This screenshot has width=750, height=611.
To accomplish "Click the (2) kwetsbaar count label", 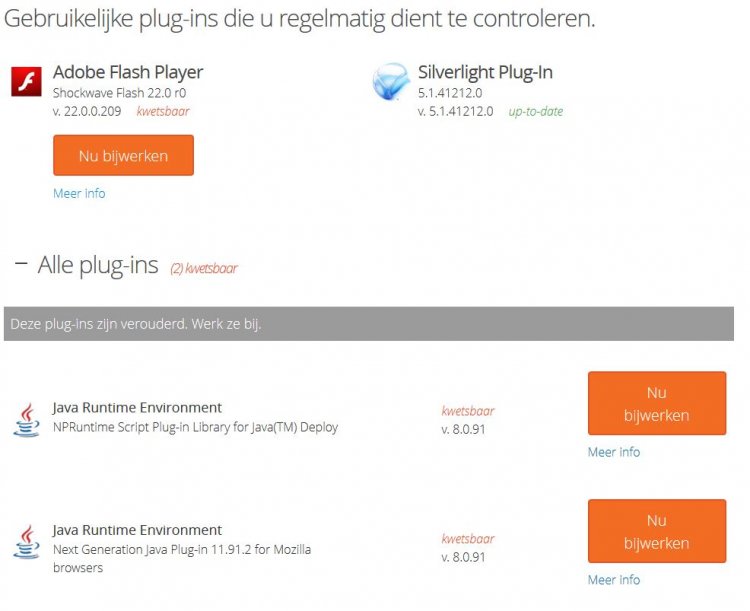I will point(204,268).
